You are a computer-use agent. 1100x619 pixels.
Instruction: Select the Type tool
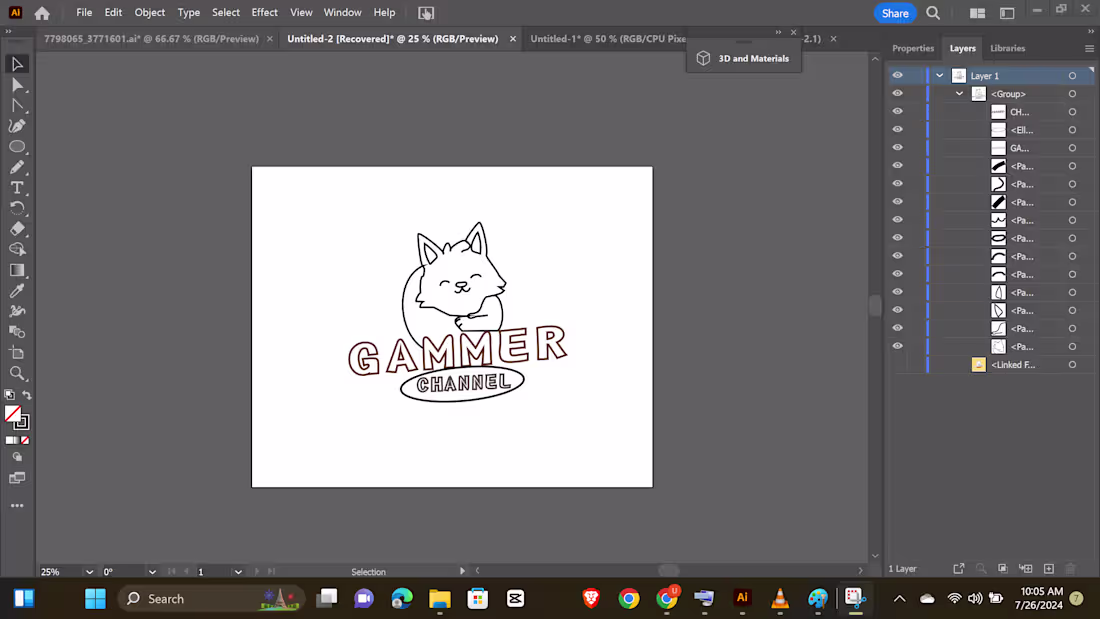[x=17, y=187]
